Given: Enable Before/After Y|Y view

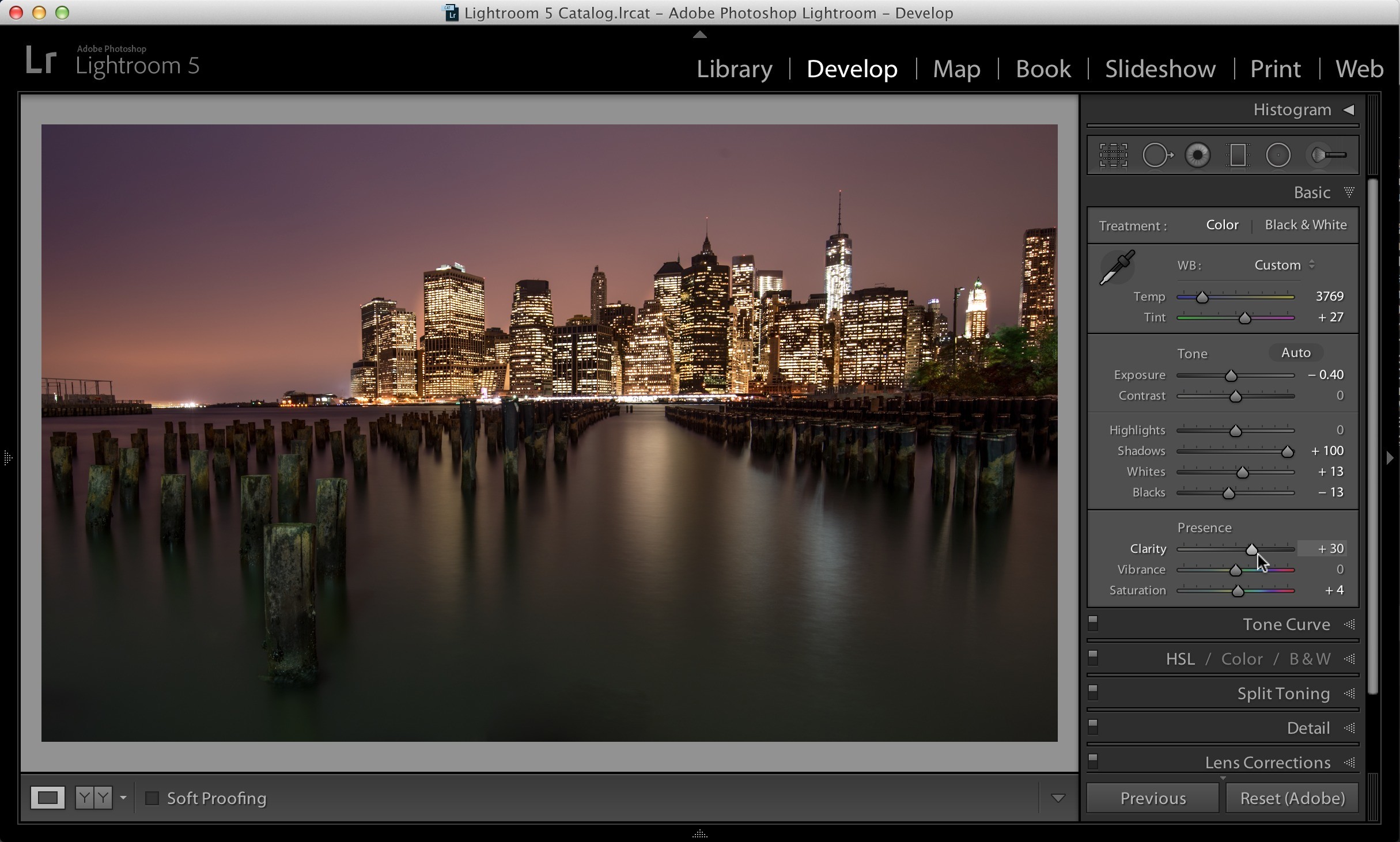Looking at the screenshot, I should (93, 798).
